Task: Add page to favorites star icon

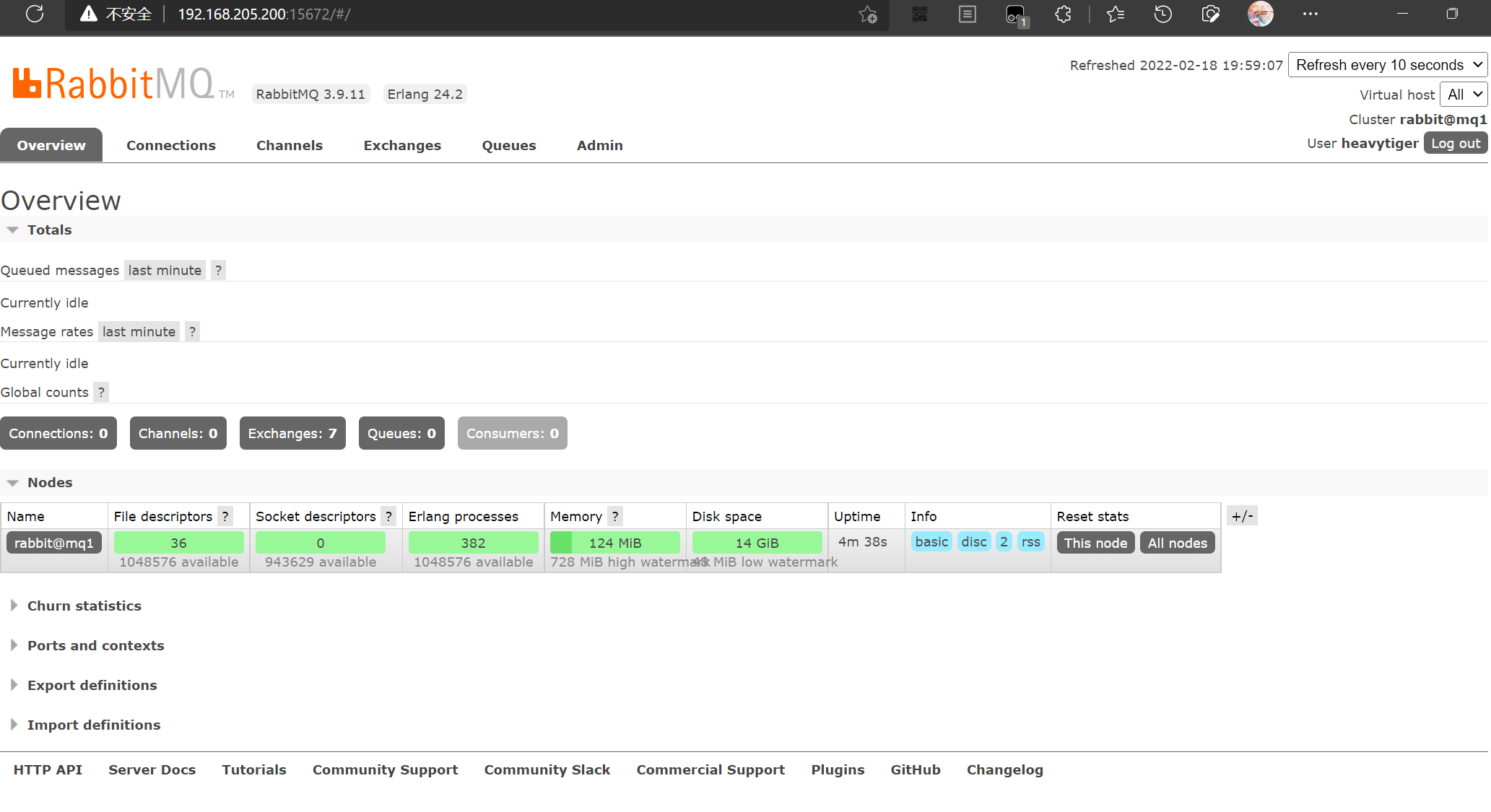Action: click(868, 14)
